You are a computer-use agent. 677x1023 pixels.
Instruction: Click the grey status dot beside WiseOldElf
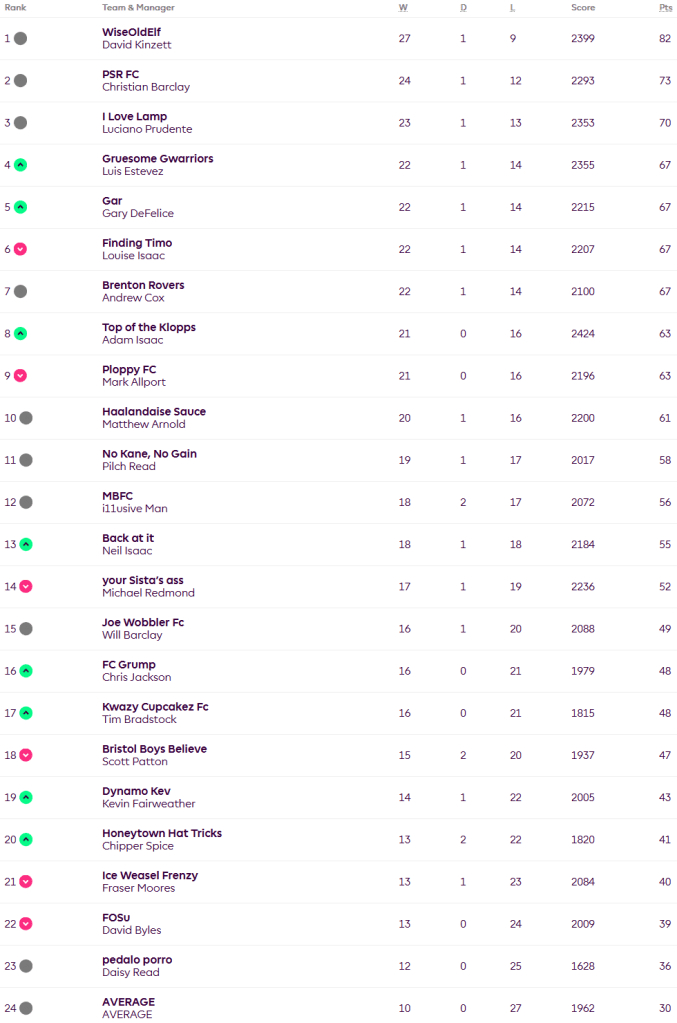20,39
